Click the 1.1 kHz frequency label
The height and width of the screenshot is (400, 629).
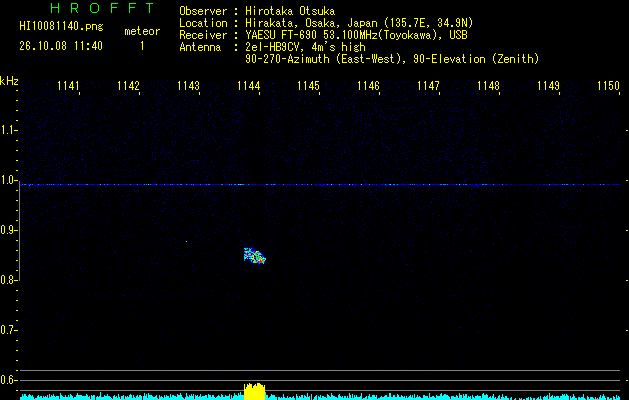coord(8,130)
